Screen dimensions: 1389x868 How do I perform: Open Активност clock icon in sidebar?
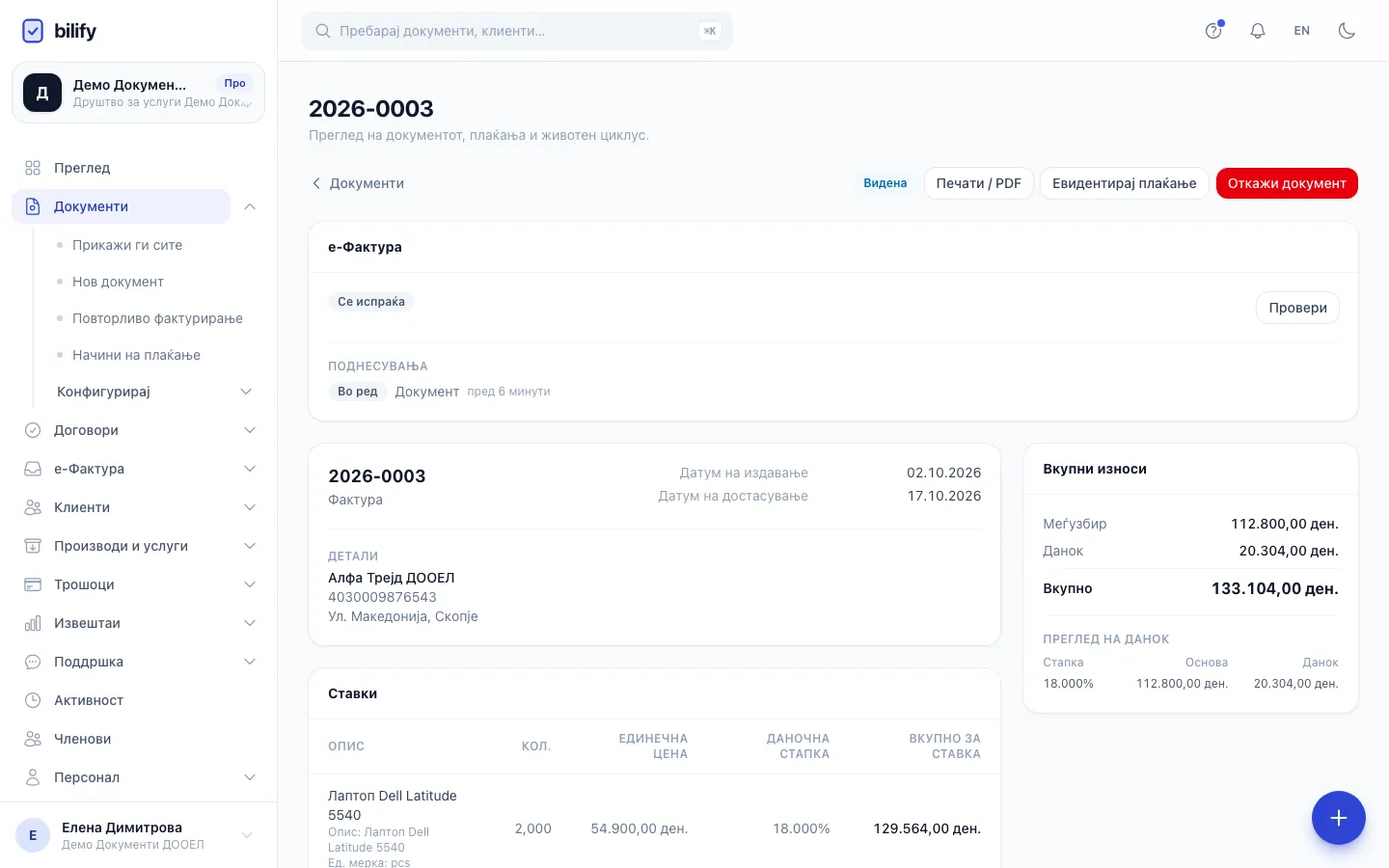(x=33, y=700)
